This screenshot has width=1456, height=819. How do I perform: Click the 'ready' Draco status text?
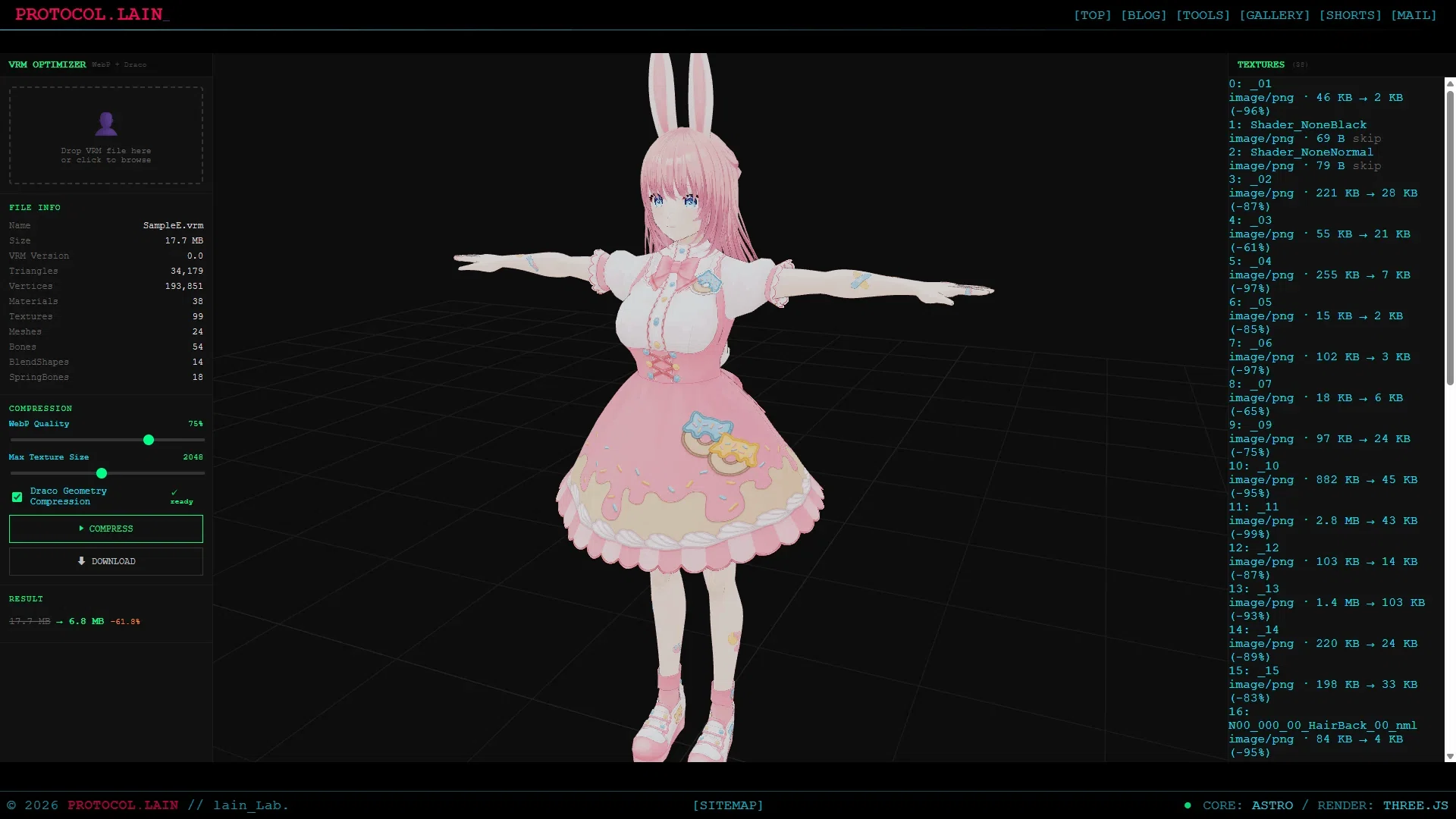tap(182, 502)
